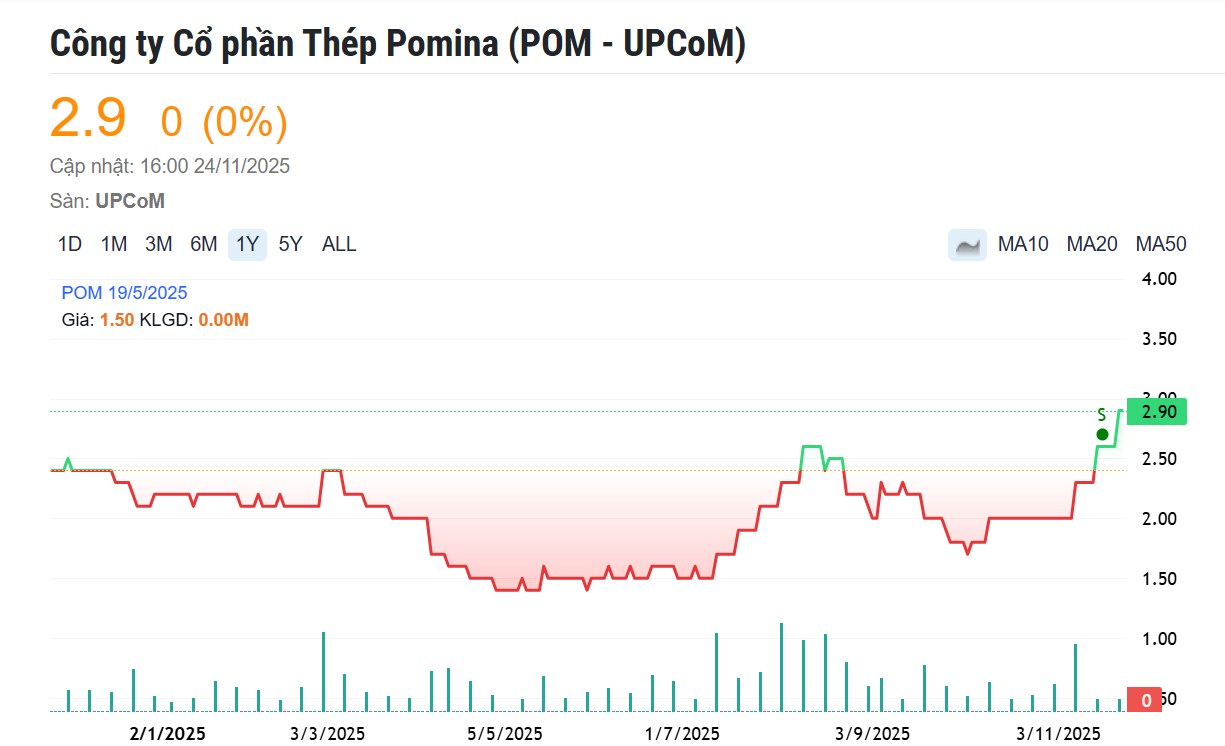Click the UPCoM exchange link
Viewport: 1225px width, 746px height.
pos(130,201)
